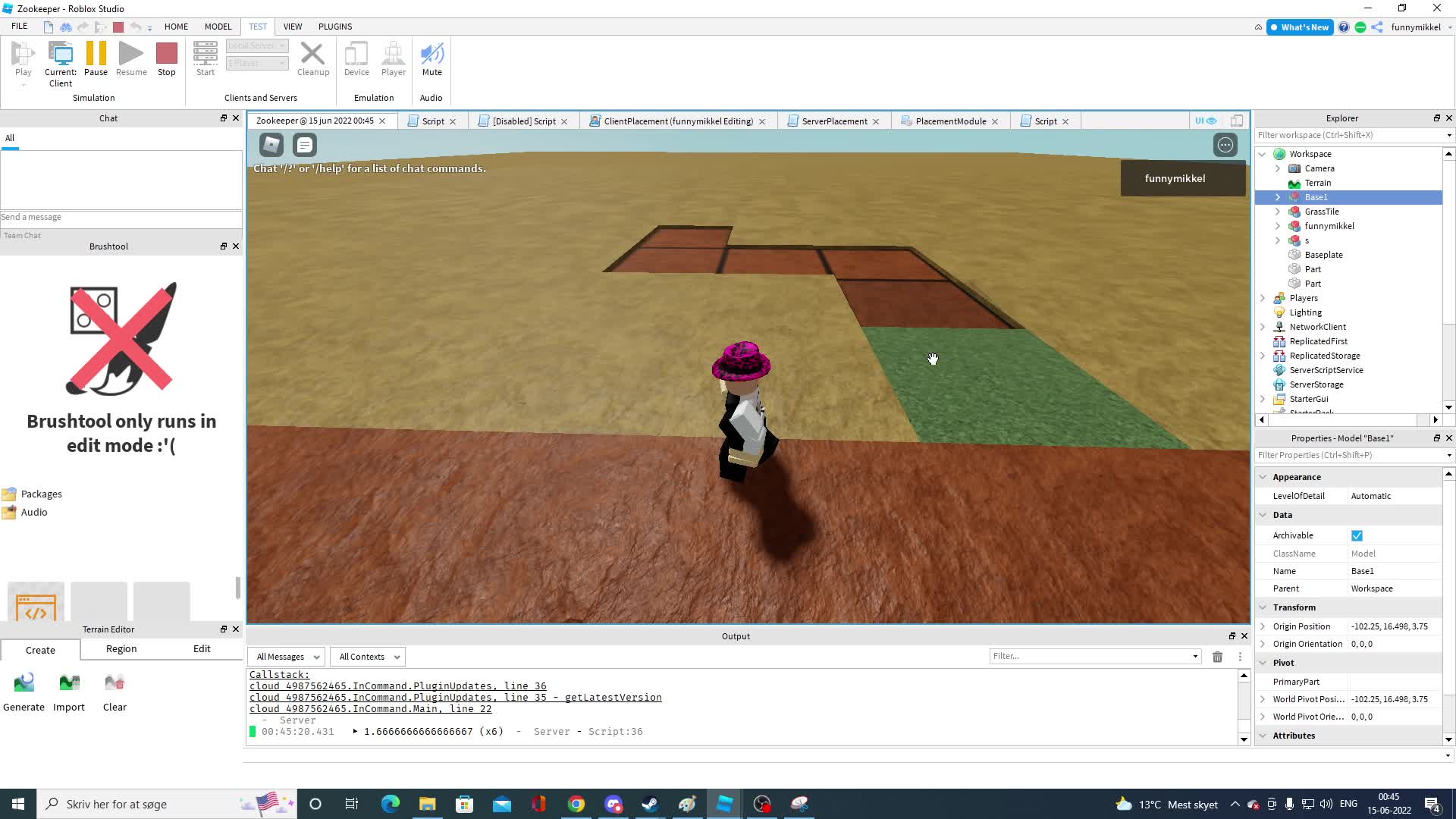
Task: Select the Region terrain tab
Action: tap(121, 649)
